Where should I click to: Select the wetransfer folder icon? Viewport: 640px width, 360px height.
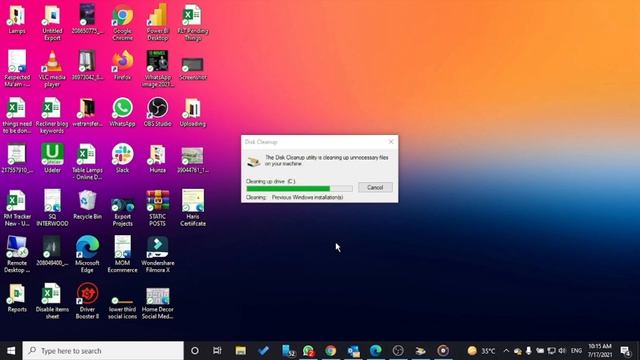click(87, 112)
